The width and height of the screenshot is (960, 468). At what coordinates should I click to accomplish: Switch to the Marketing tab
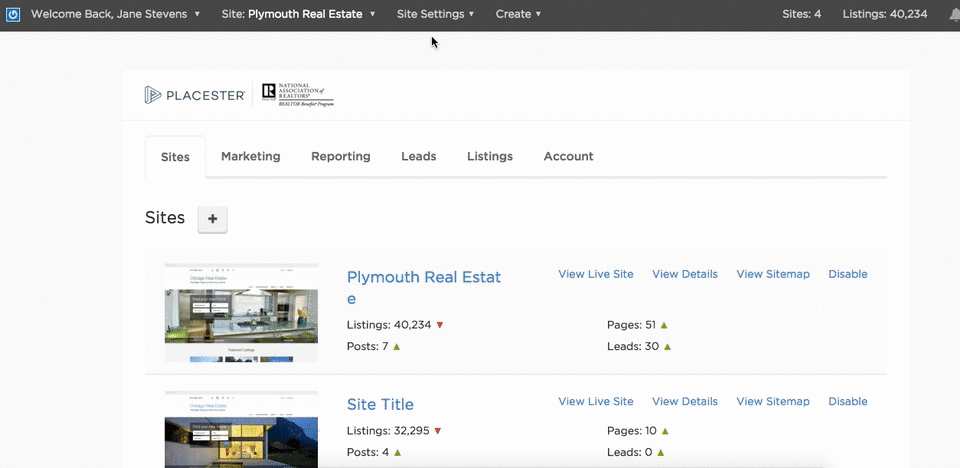click(250, 156)
